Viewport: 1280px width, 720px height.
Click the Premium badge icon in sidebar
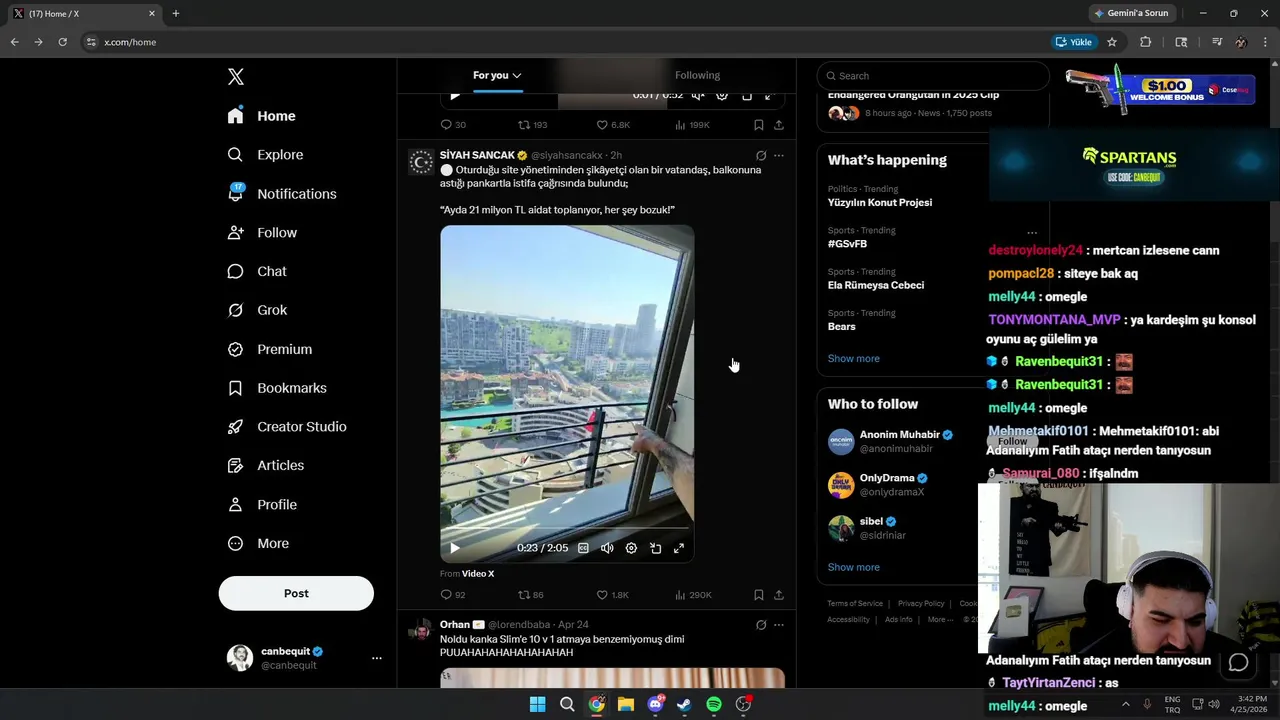pos(235,349)
